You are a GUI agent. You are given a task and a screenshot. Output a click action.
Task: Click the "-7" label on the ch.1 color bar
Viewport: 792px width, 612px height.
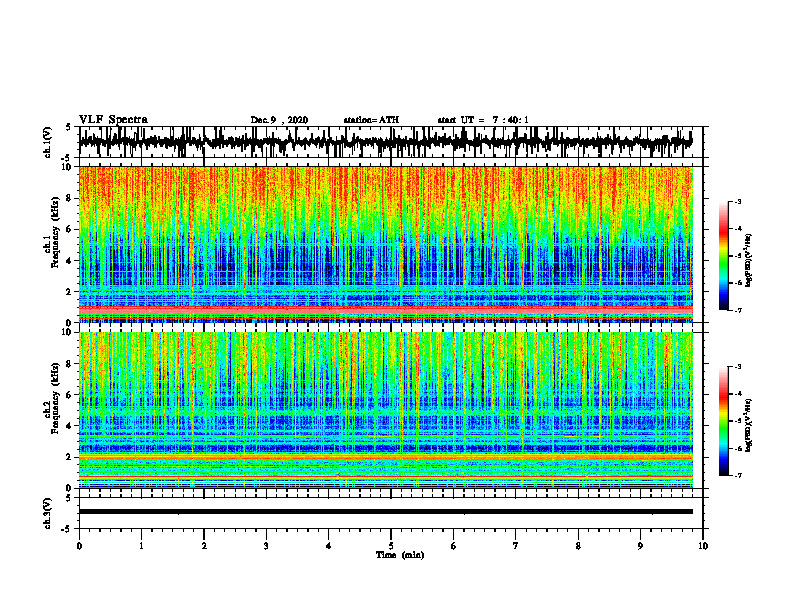tap(738, 310)
